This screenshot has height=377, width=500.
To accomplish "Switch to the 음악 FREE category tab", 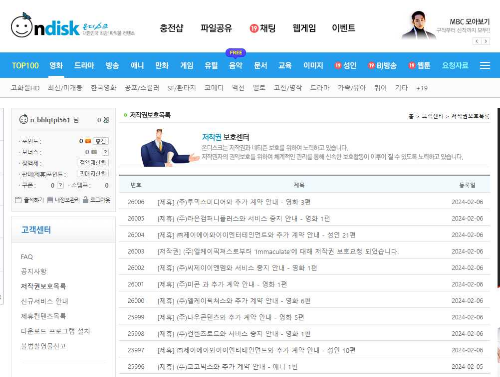I will click(236, 65).
